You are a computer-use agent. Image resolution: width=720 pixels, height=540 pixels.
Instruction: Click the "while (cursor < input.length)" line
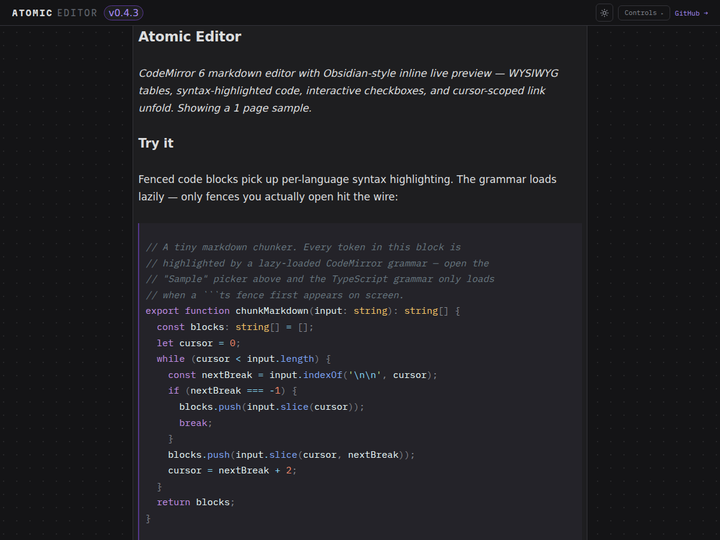point(243,359)
